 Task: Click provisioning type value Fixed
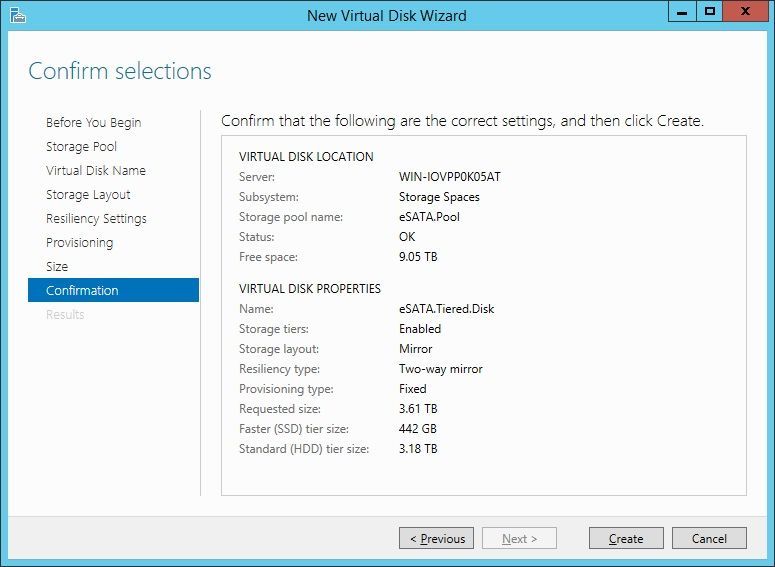[412, 389]
